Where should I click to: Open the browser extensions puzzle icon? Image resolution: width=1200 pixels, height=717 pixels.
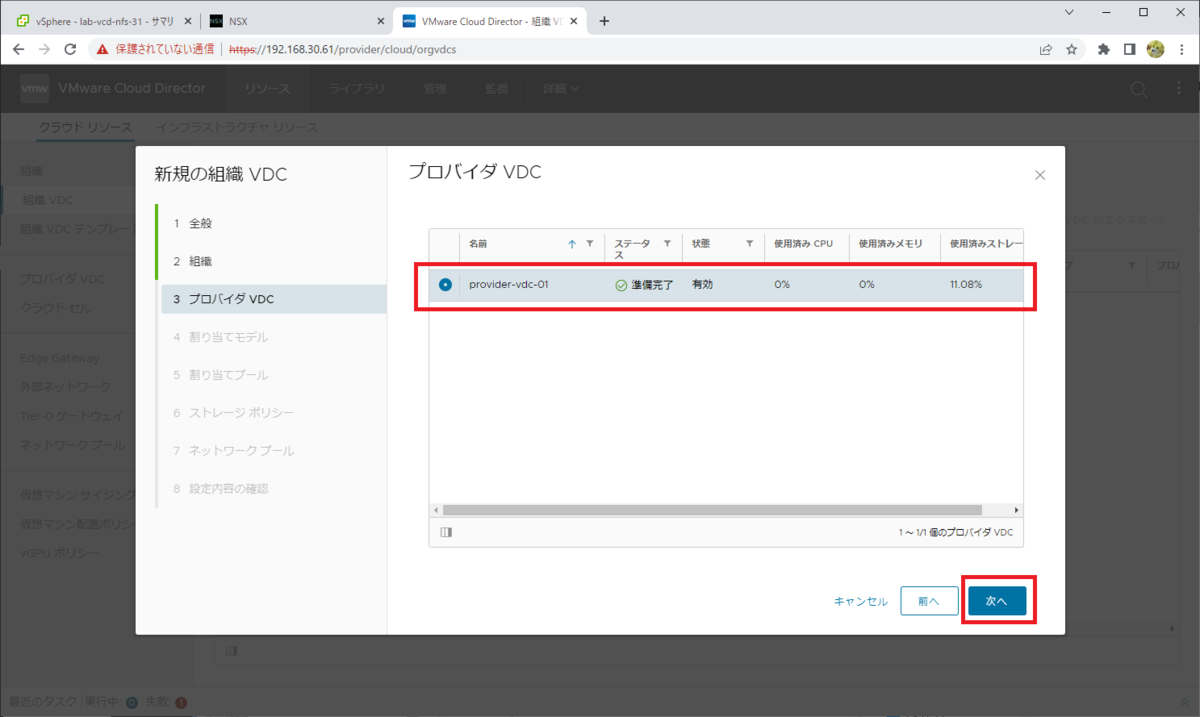pyautogui.click(x=1104, y=49)
